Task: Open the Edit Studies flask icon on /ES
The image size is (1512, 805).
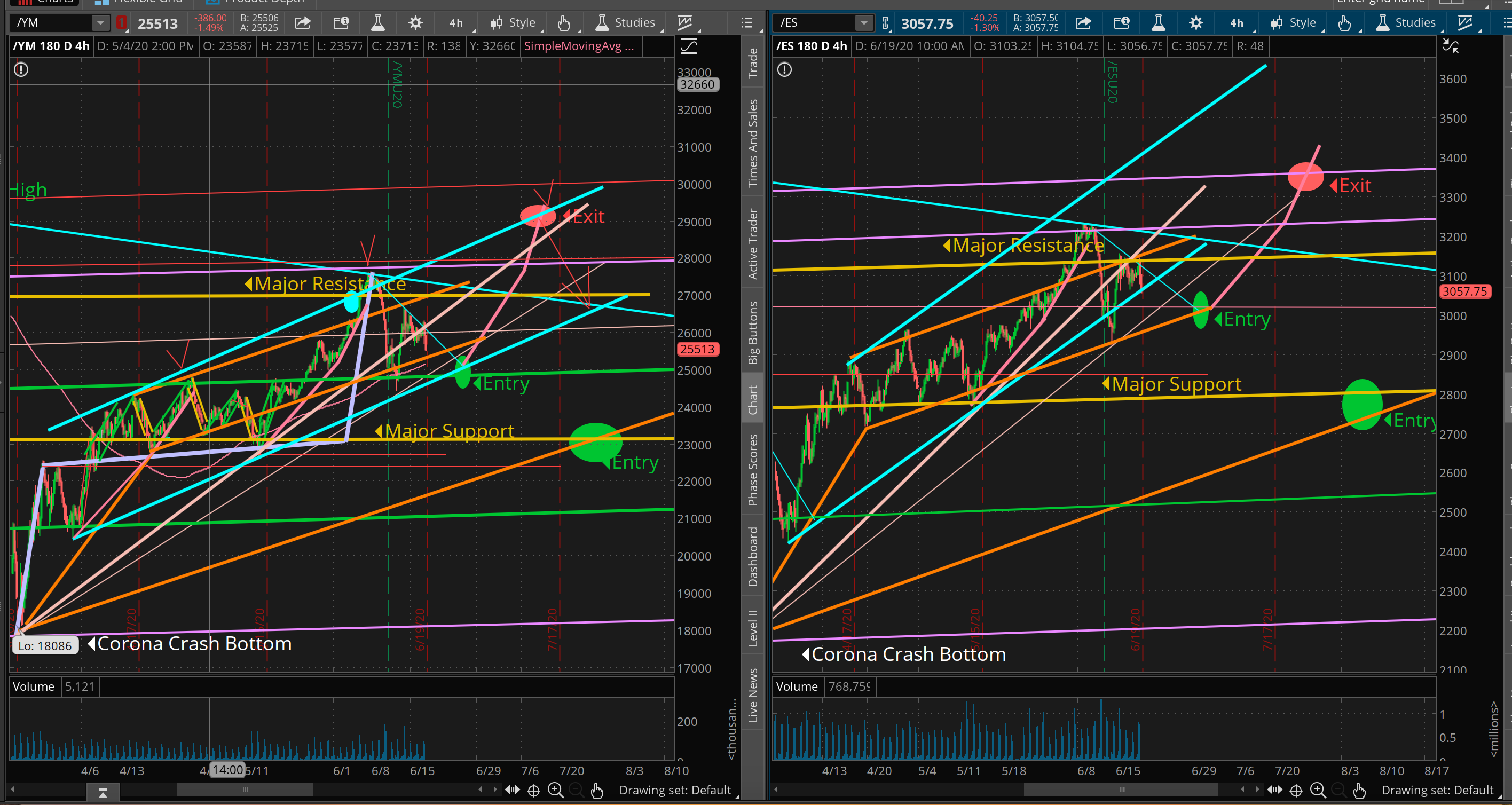Action: tap(1157, 23)
